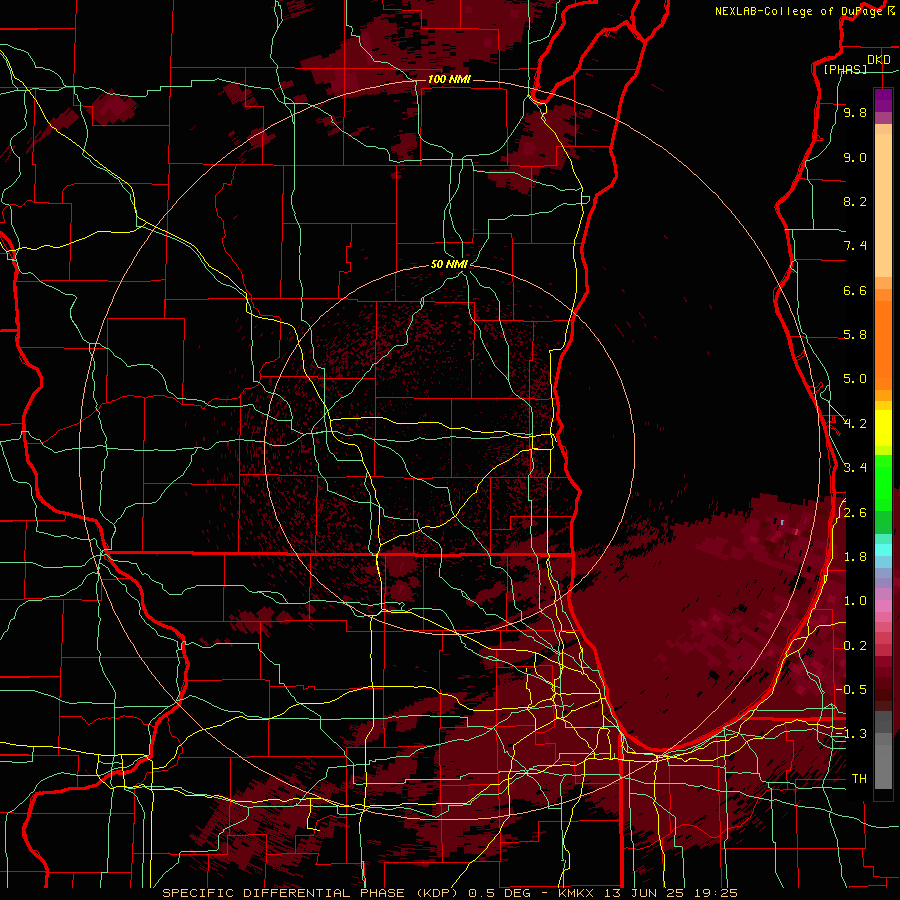Click the NEXLAB-College of DuPage label
Viewport: 900px width, 900px height.
(798, 11)
